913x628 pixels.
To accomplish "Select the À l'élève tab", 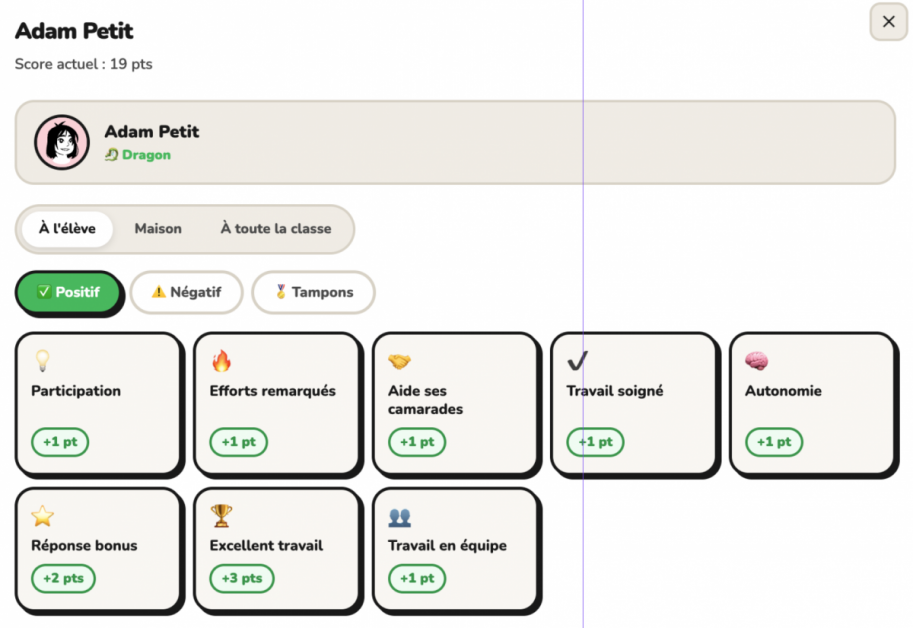I will tap(68, 229).
